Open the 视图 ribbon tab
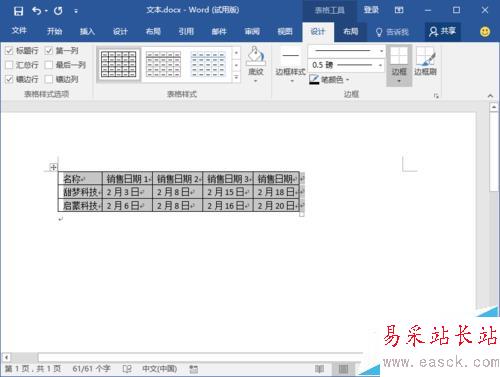This screenshot has height=377, width=500. pyautogui.click(x=285, y=31)
